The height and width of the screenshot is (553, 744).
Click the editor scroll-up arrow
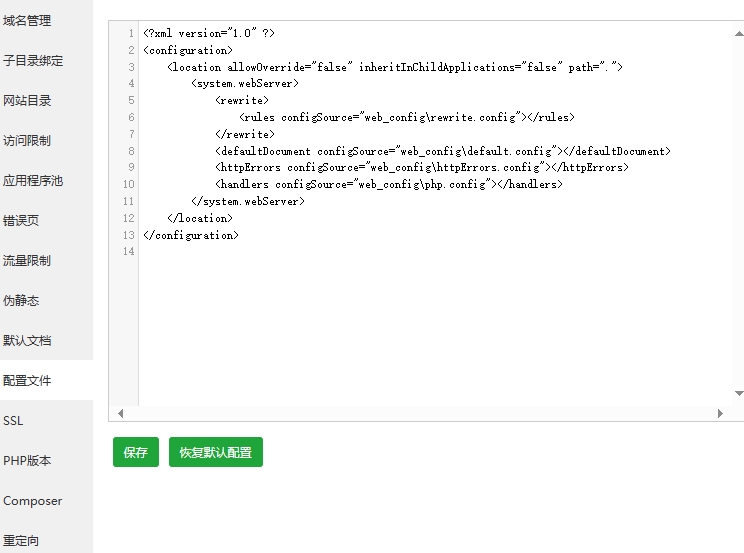pos(739,34)
